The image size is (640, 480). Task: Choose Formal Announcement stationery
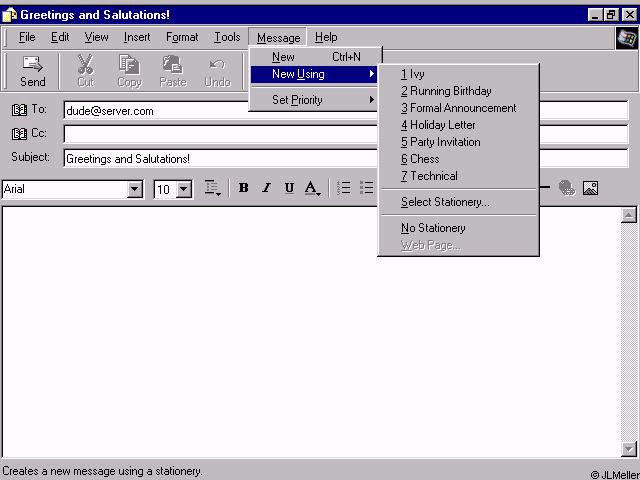pos(458,108)
